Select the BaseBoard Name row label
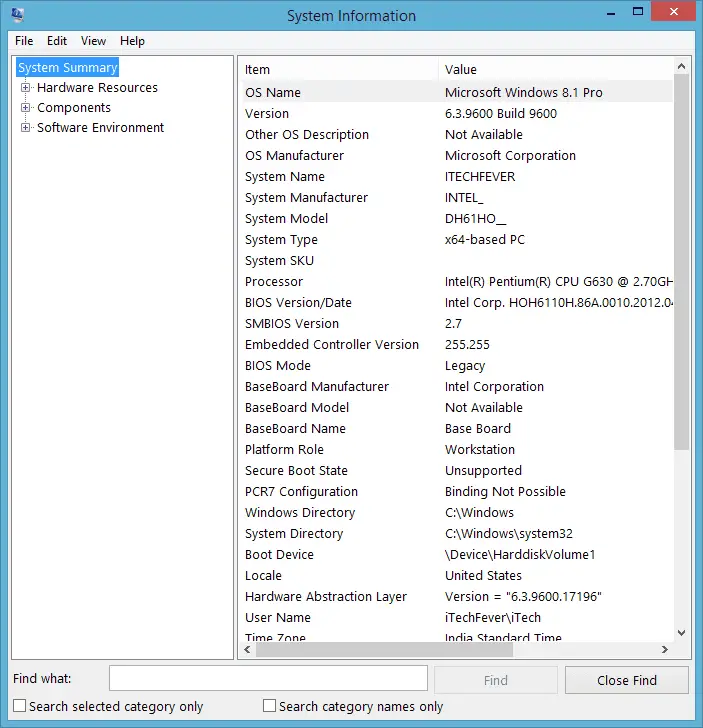The image size is (703, 728). click(x=295, y=428)
